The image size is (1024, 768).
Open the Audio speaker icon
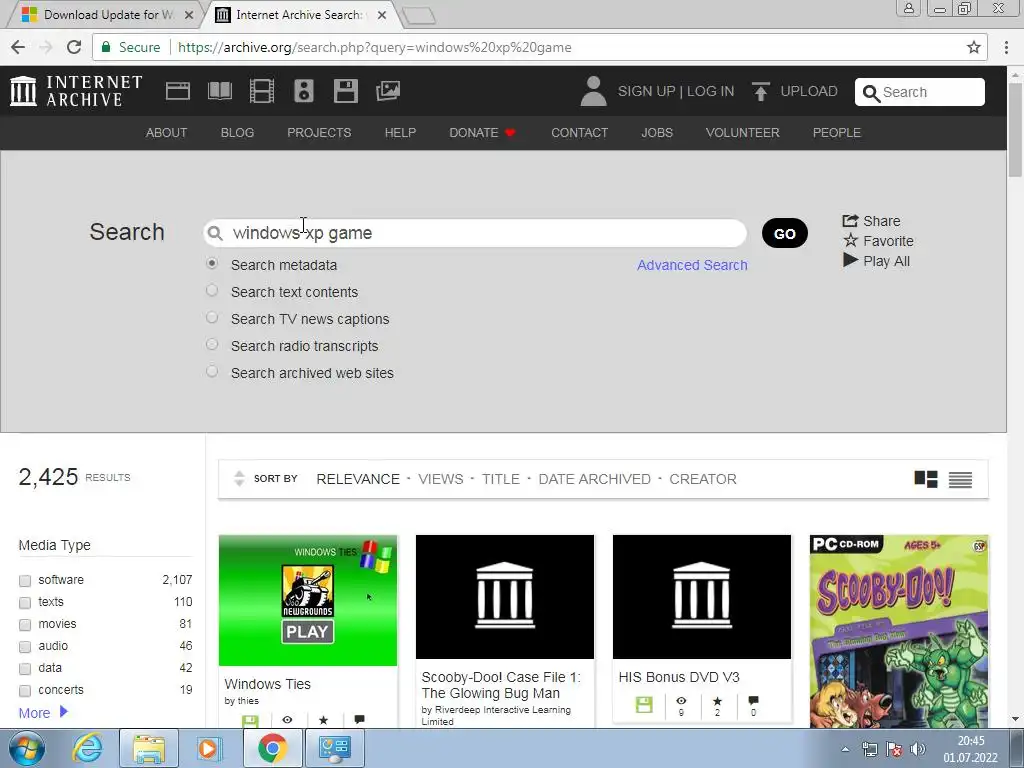[304, 91]
